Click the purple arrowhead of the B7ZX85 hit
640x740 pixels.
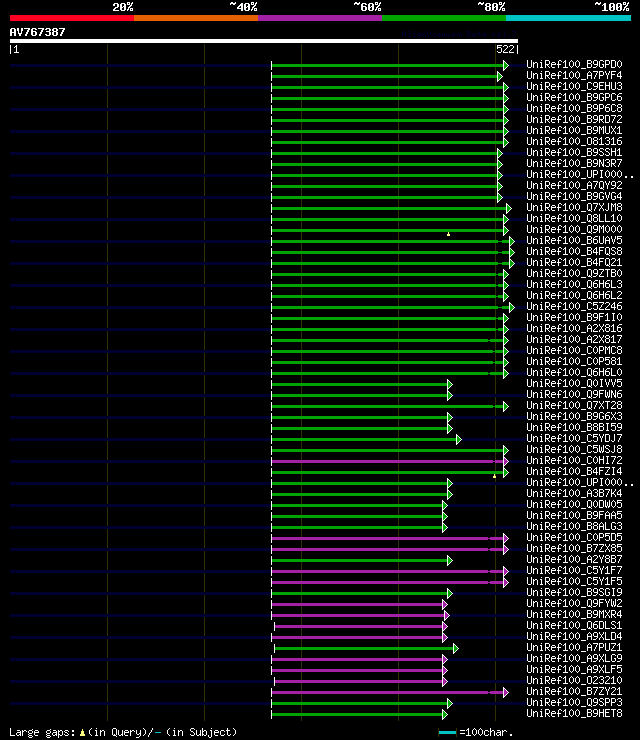pos(505,549)
